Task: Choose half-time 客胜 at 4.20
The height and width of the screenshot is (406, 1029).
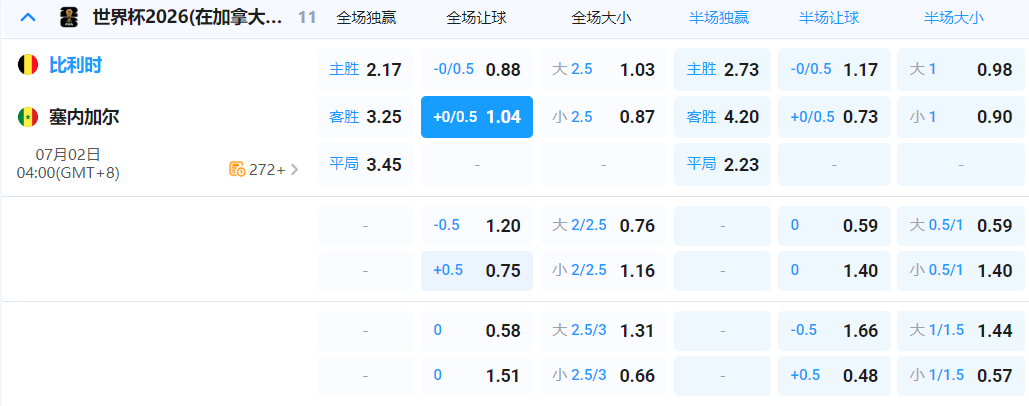Action: 723,117
